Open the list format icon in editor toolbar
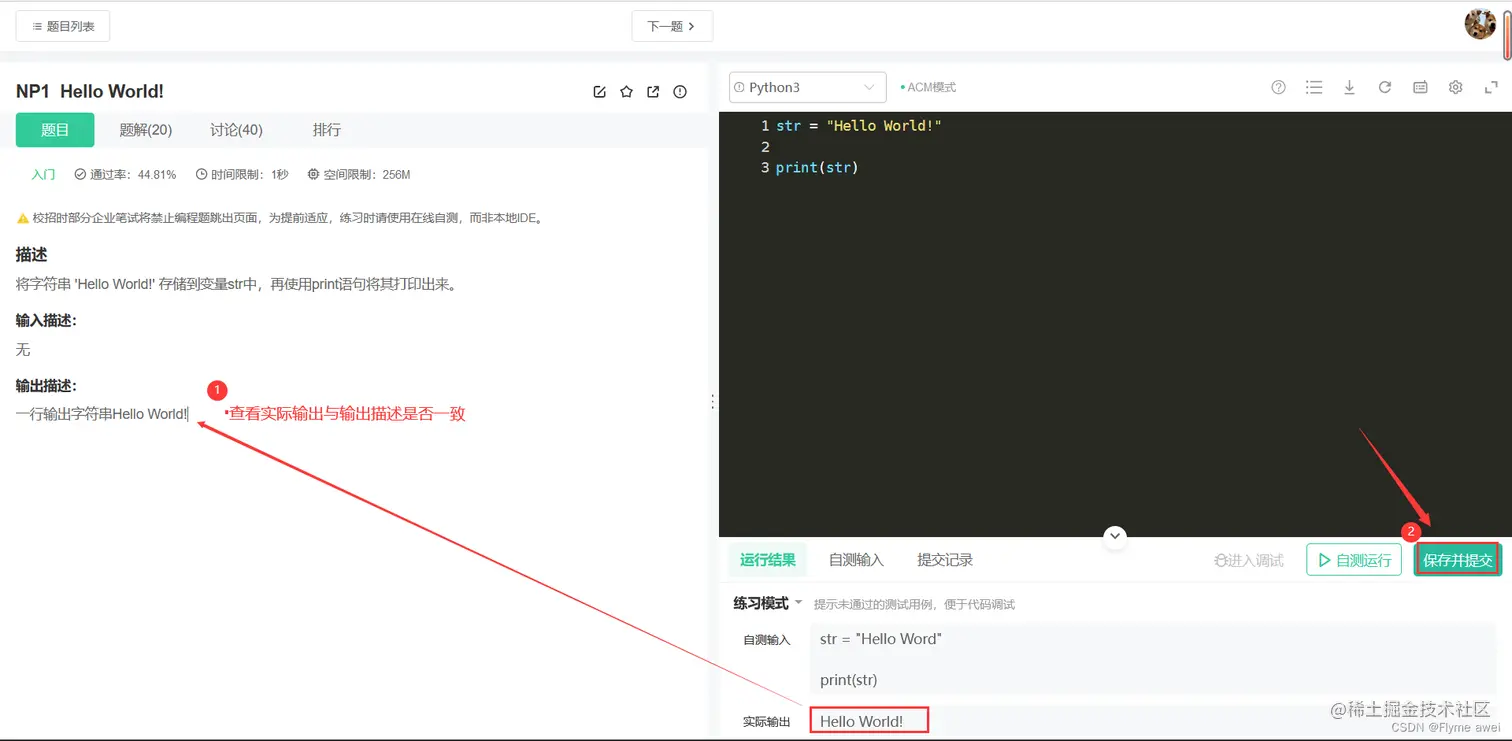 point(1314,87)
